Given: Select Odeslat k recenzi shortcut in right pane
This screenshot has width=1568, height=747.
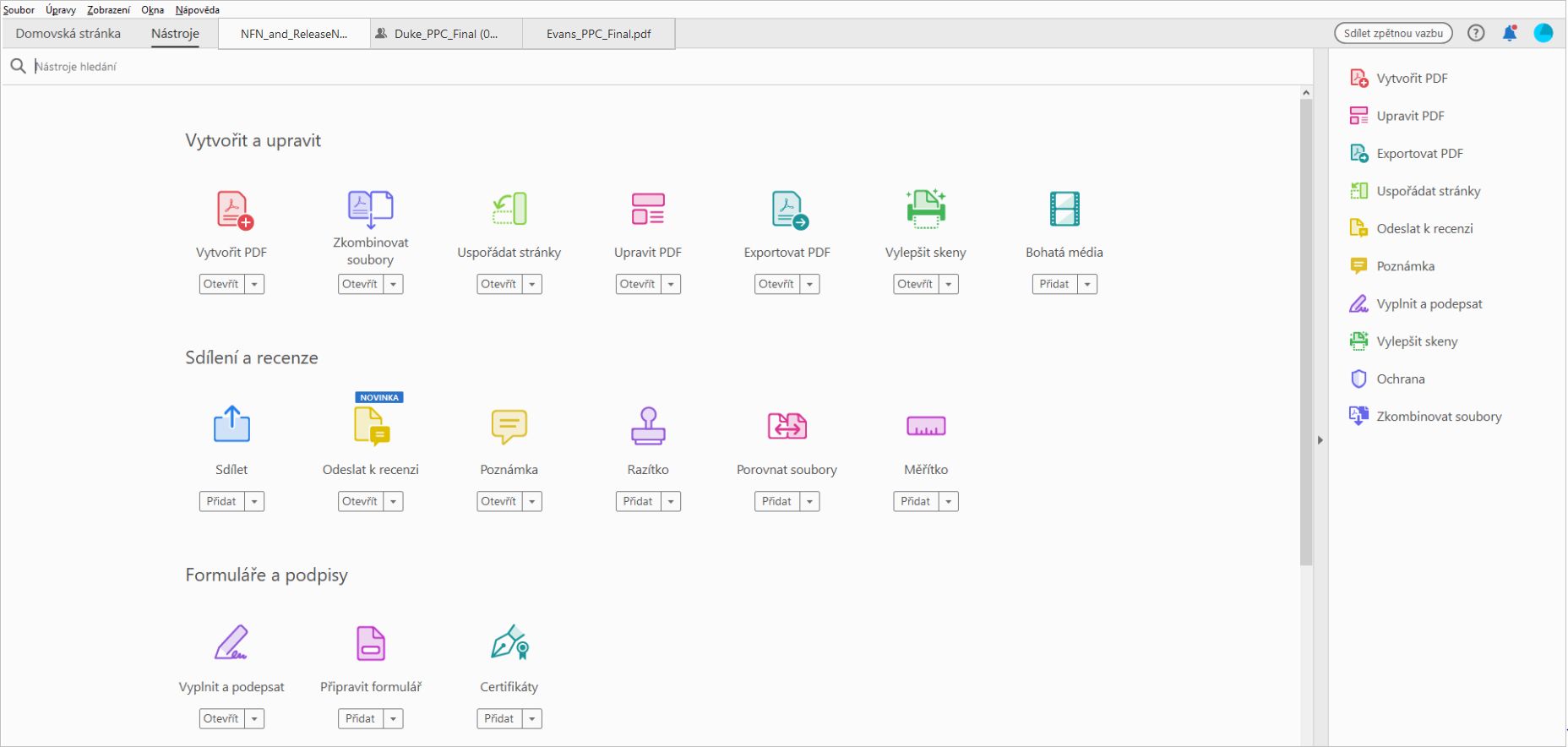Looking at the screenshot, I should [1412, 229].
